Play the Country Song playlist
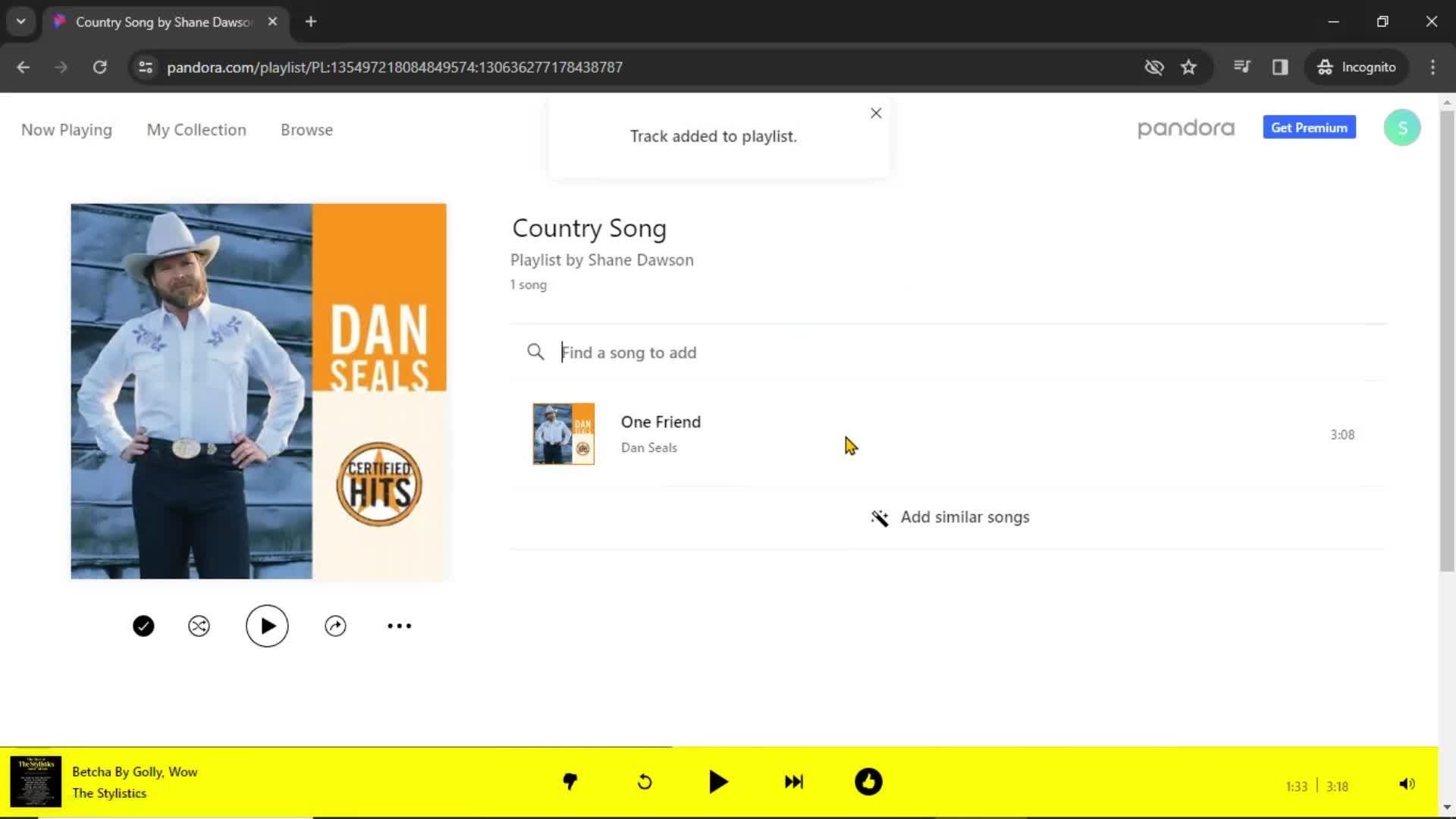The height and width of the screenshot is (819, 1456). 266,625
